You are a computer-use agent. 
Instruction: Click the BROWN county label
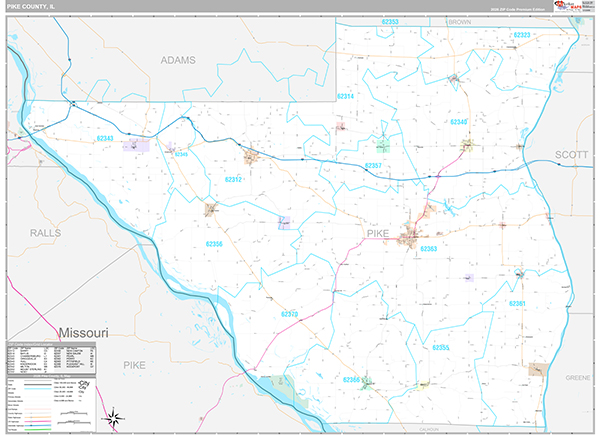[459, 21]
